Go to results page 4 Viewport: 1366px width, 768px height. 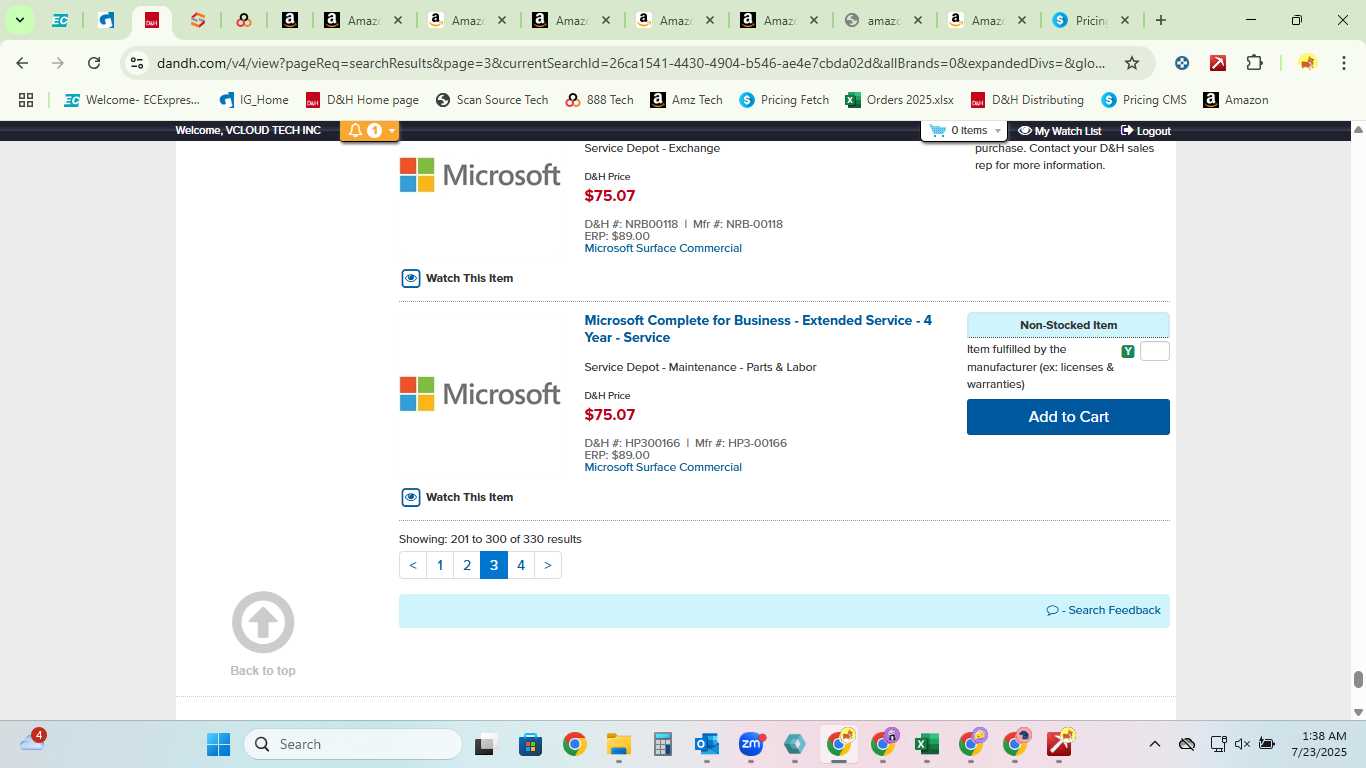click(x=521, y=565)
